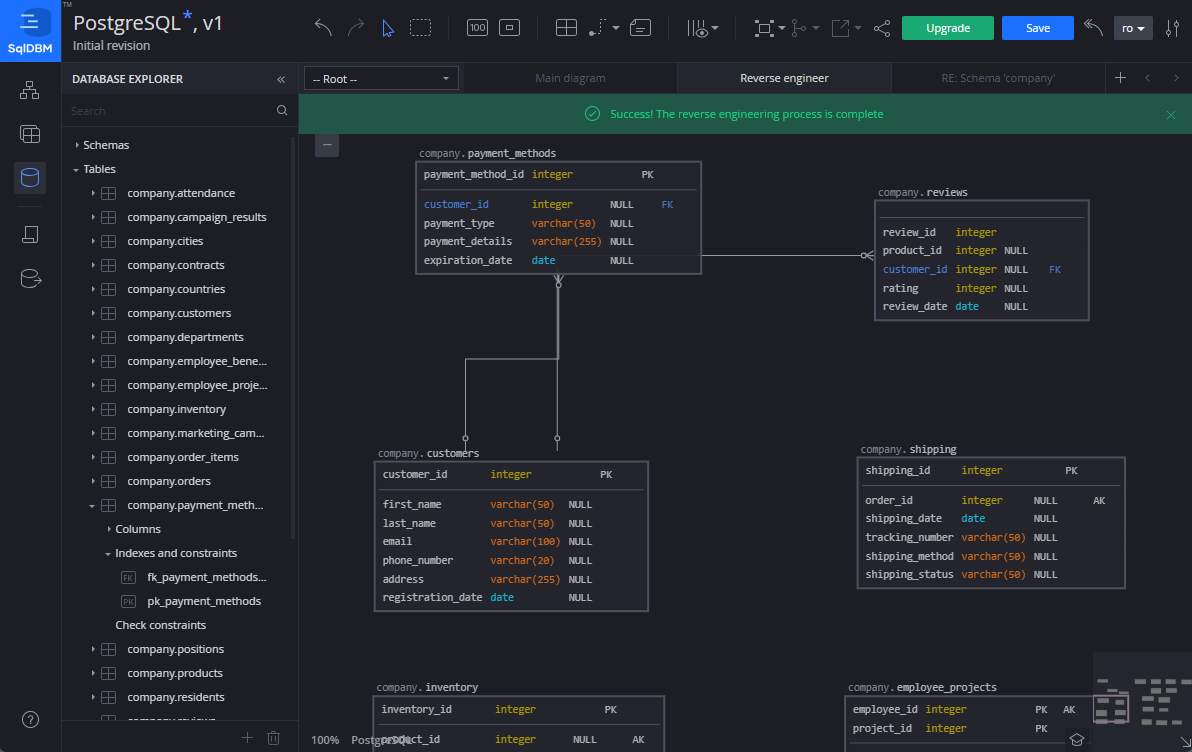Select company.payment_methods table header

click(x=487, y=153)
